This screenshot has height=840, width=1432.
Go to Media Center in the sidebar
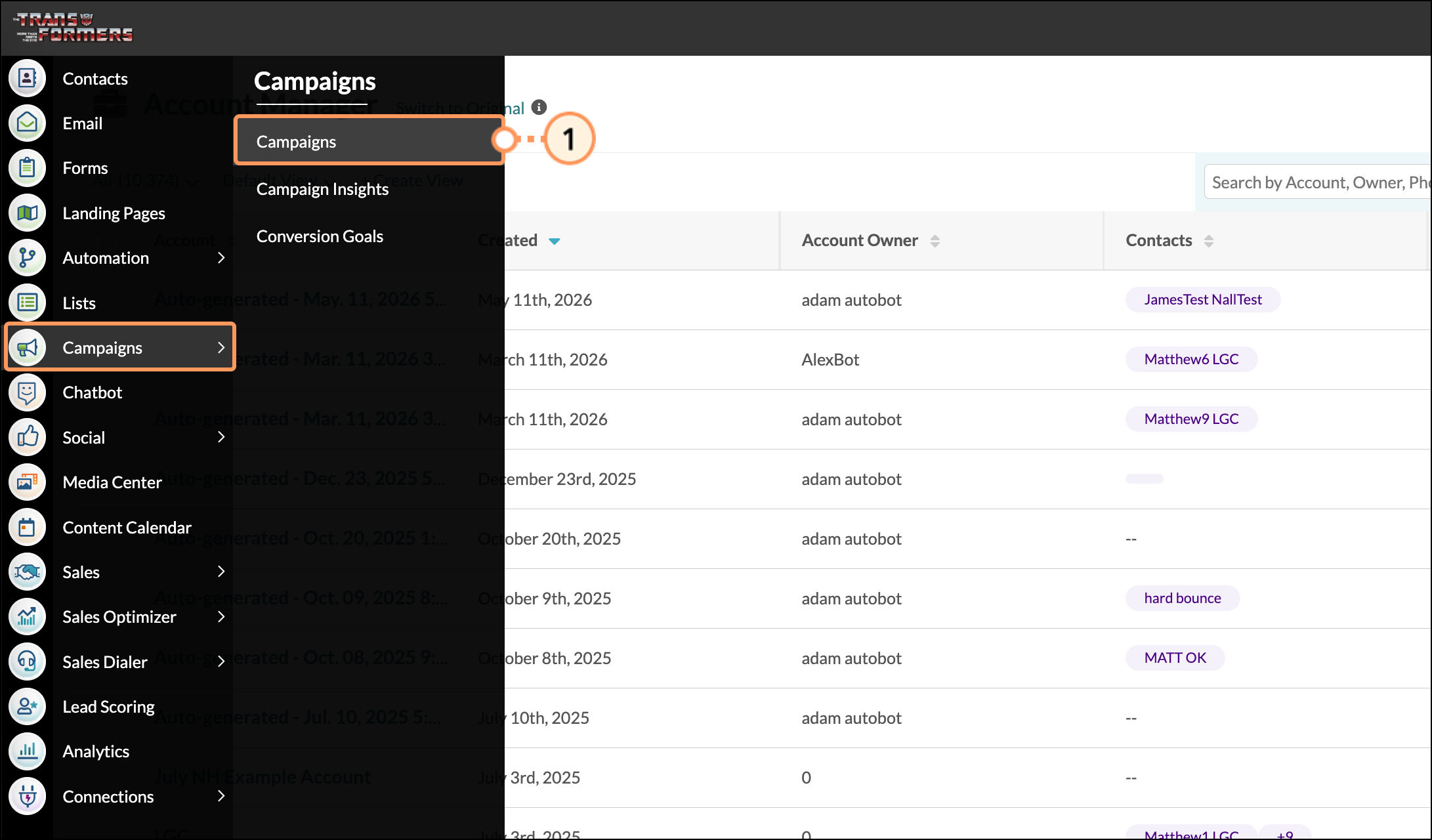point(112,482)
